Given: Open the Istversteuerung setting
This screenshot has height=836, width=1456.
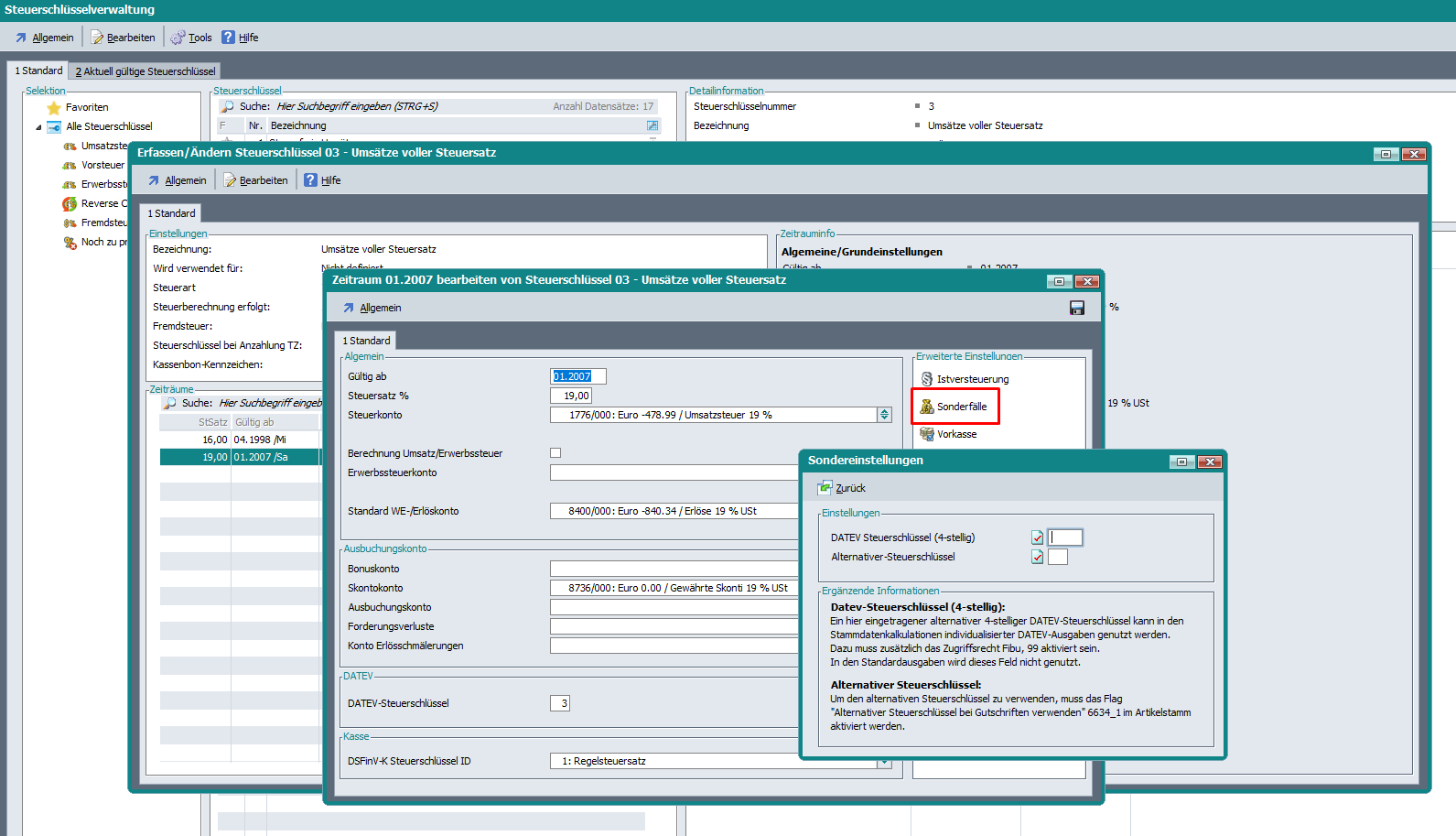Looking at the screenshot, I should [964, 379].
